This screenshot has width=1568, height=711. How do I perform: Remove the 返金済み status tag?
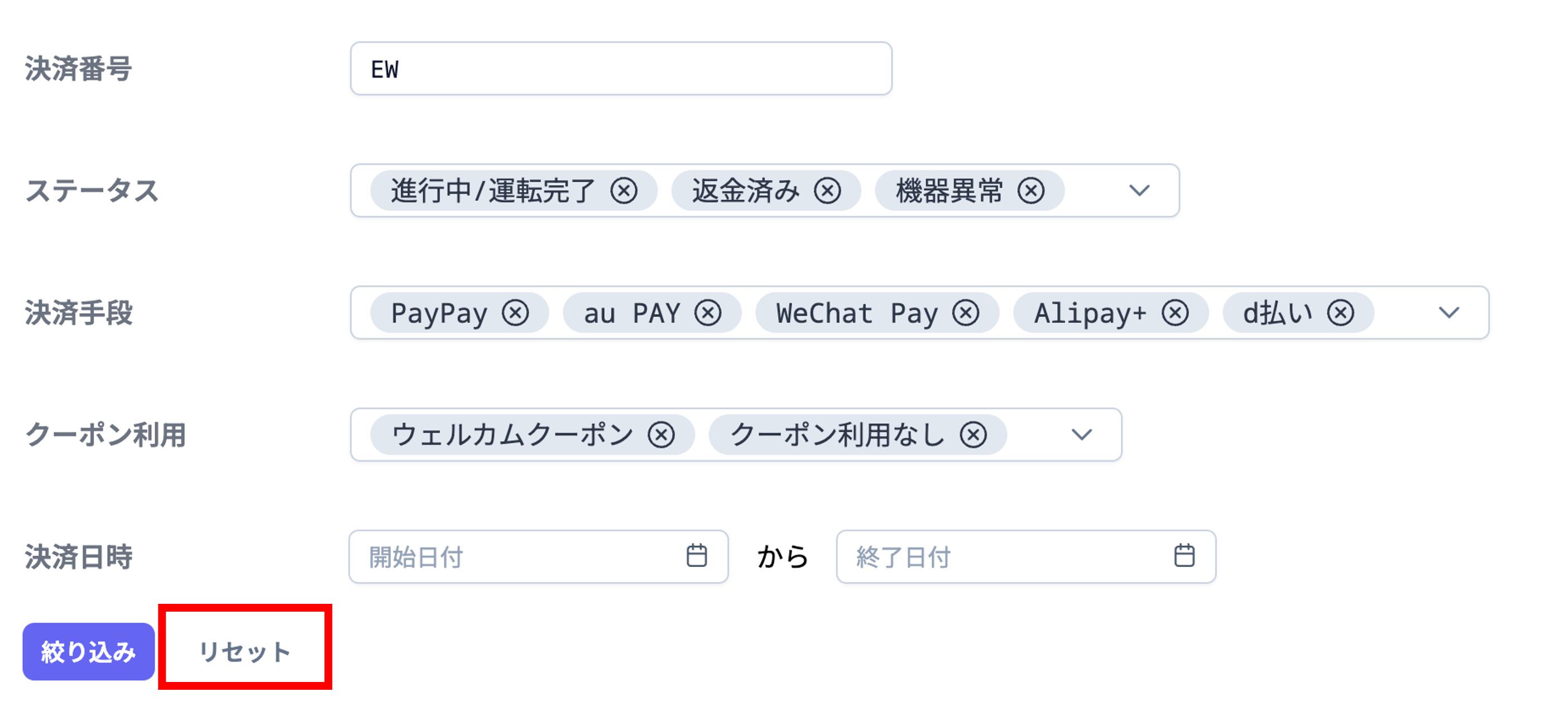point(828,191)
